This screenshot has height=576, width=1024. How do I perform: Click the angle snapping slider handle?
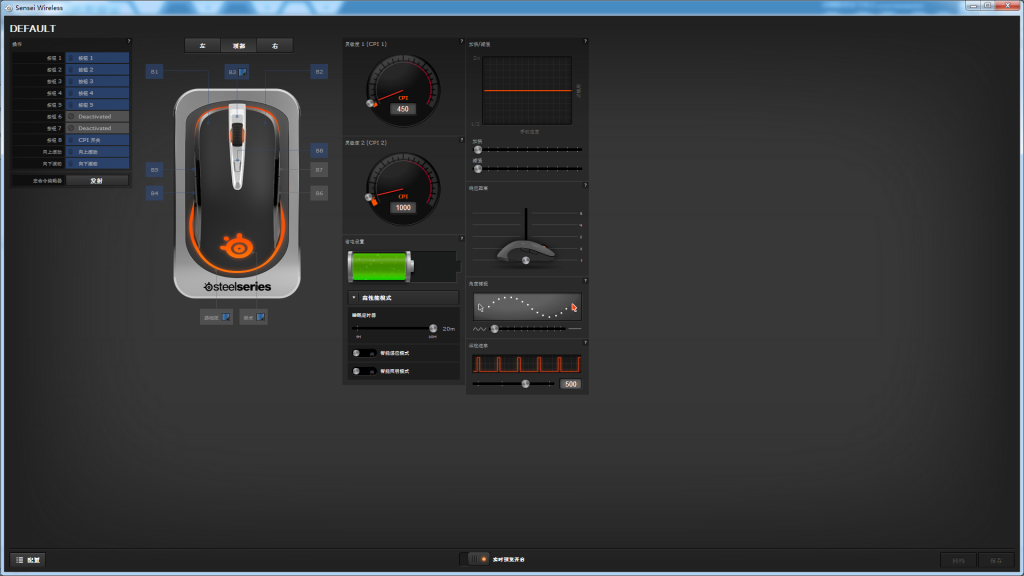(494, 329)
